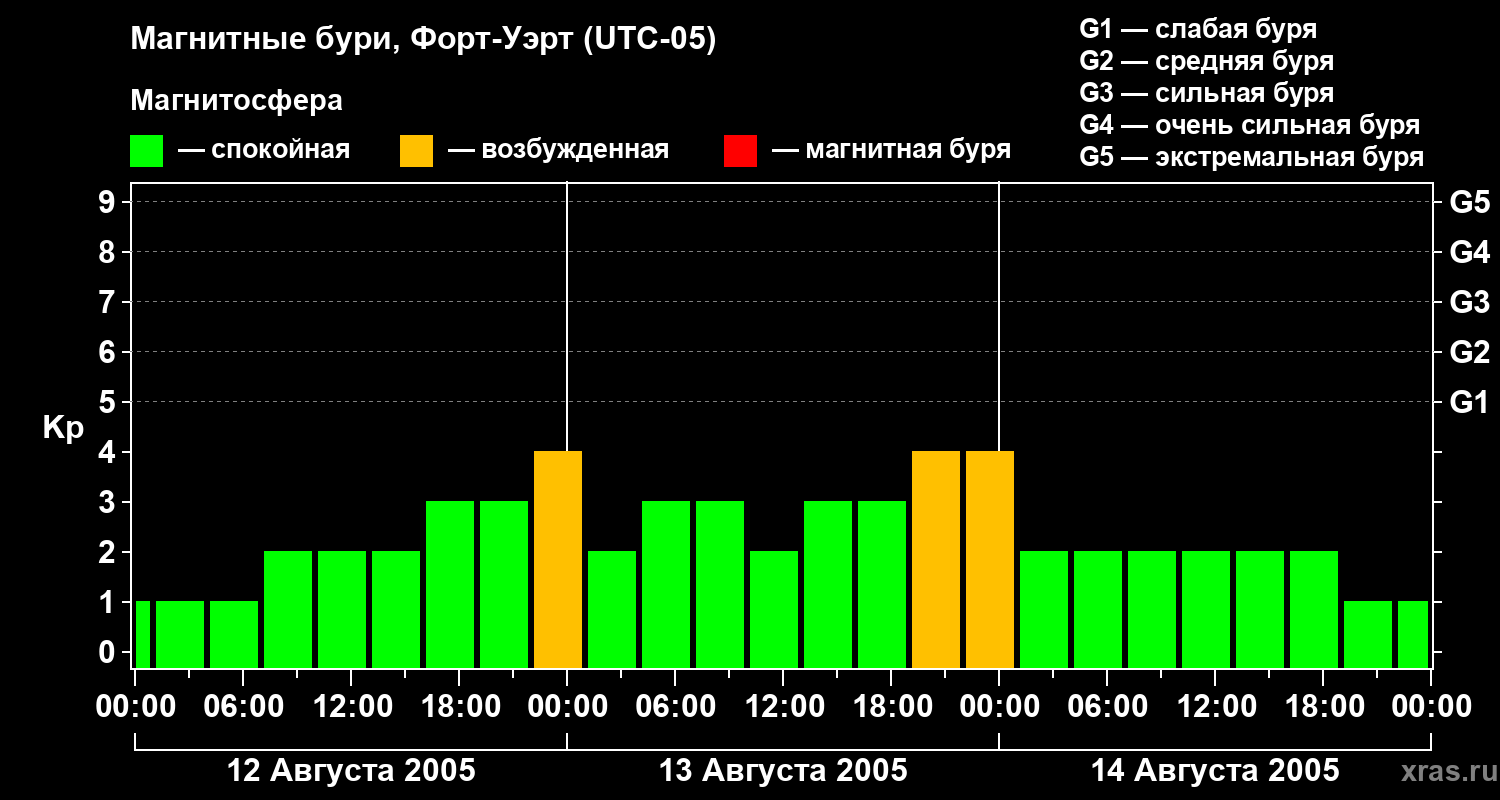Click the date label "13 Августа 2005"
1500x800 pixels.
[783, 771]
